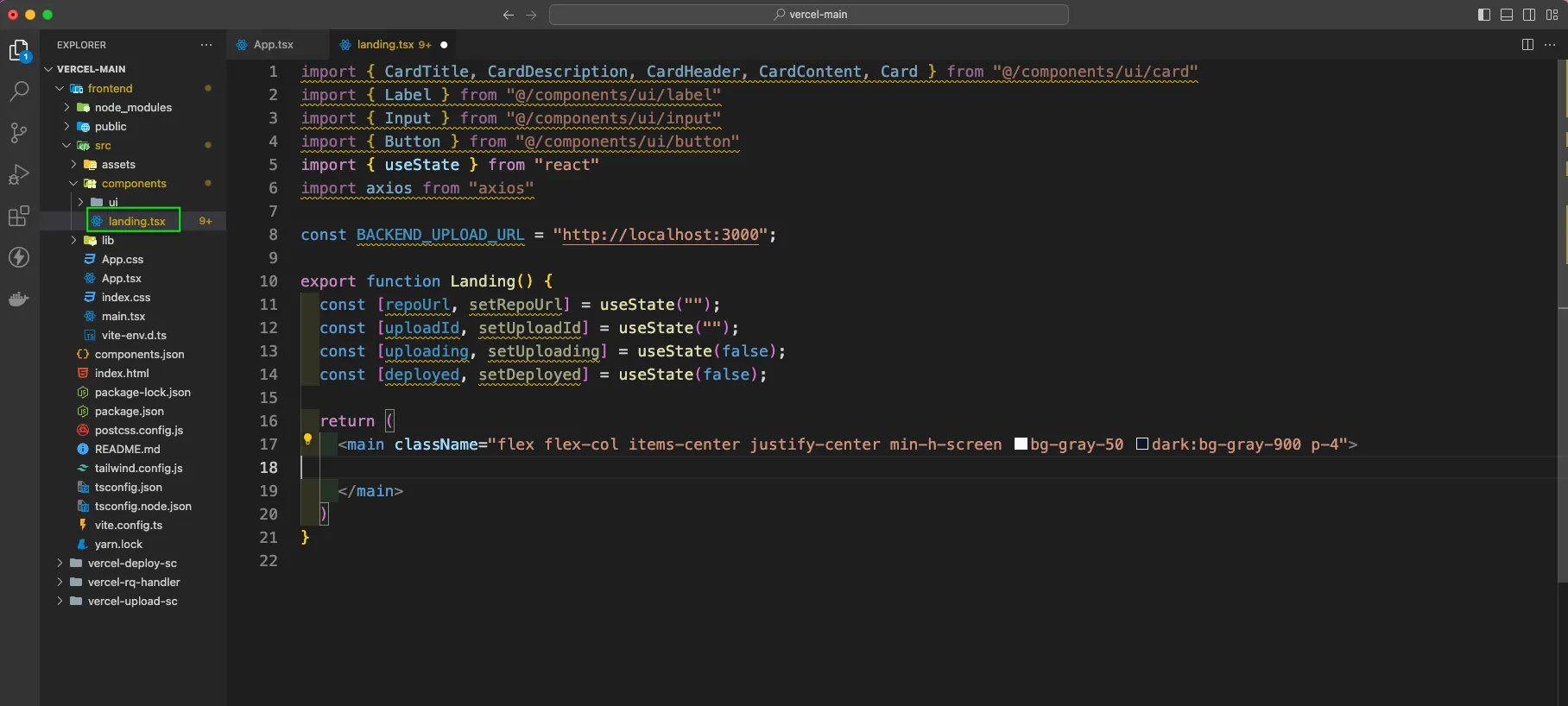The width and height of the screenshot is (1568, 706).
Task: Open the customize layout icon
Action: [1552, 15]
